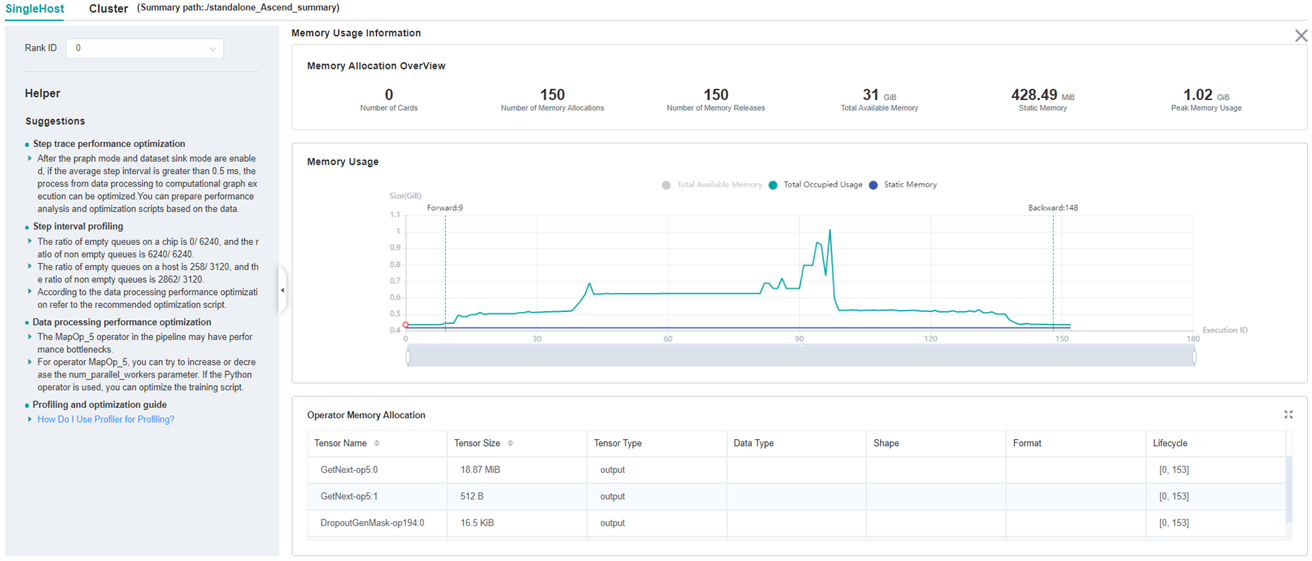The image size is (1312, 561).
Task: Click the right handle of chart zoom slider
Action: point(1194,357)
